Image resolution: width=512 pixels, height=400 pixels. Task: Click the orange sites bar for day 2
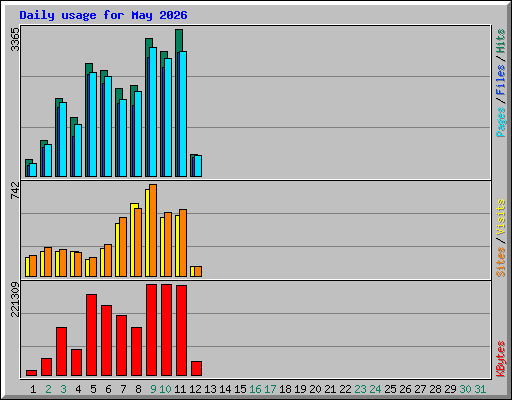click(48, 262)
